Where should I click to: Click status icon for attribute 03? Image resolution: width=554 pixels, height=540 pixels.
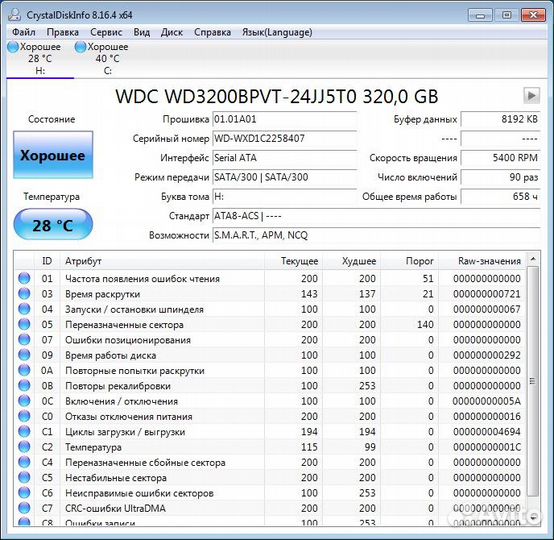click(24, 293)
